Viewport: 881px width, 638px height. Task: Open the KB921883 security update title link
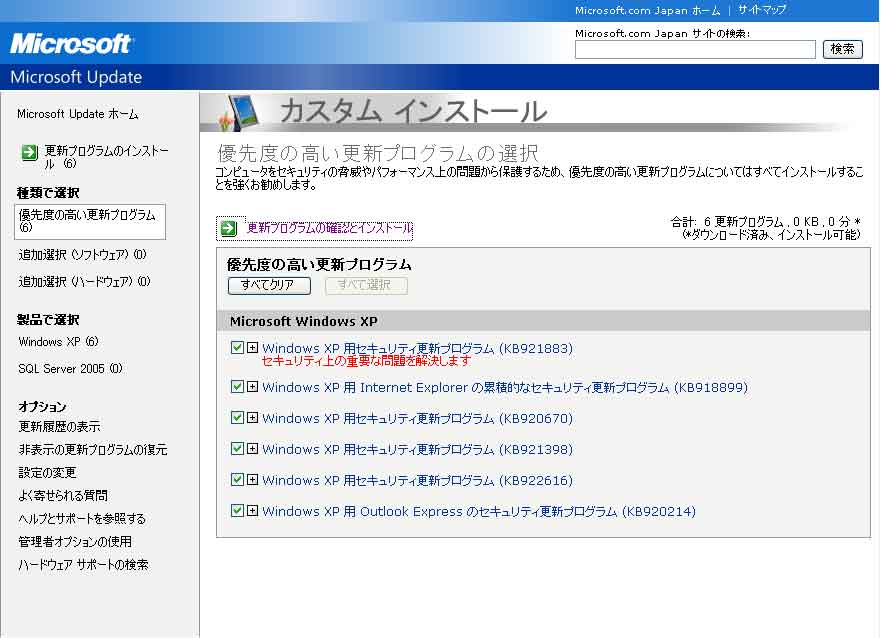coord(417,348)
